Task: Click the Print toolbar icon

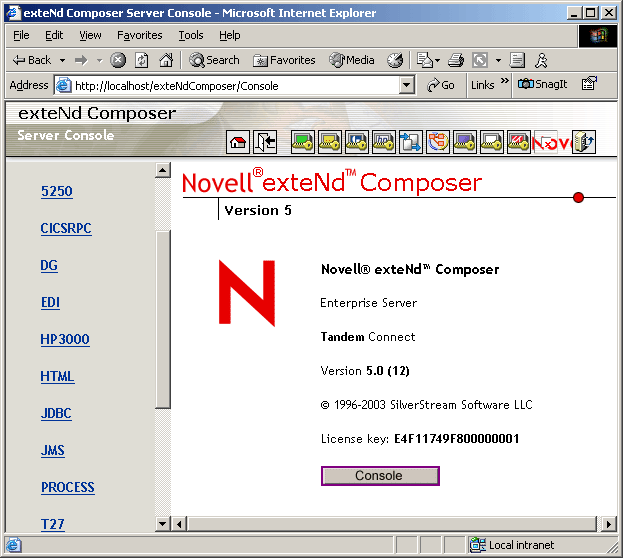Action: [x=456, y=60]
